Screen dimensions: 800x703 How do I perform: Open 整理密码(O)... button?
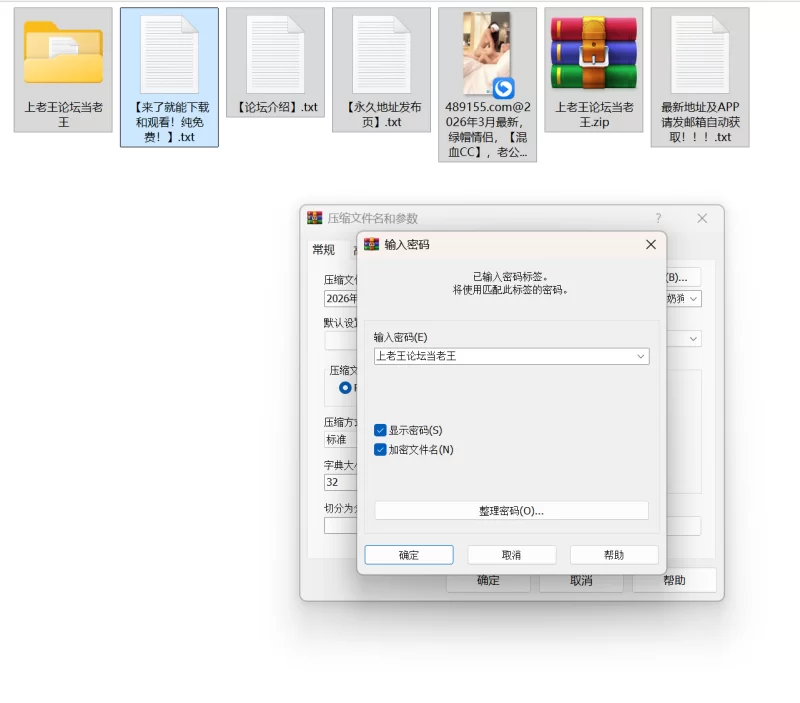511,511
